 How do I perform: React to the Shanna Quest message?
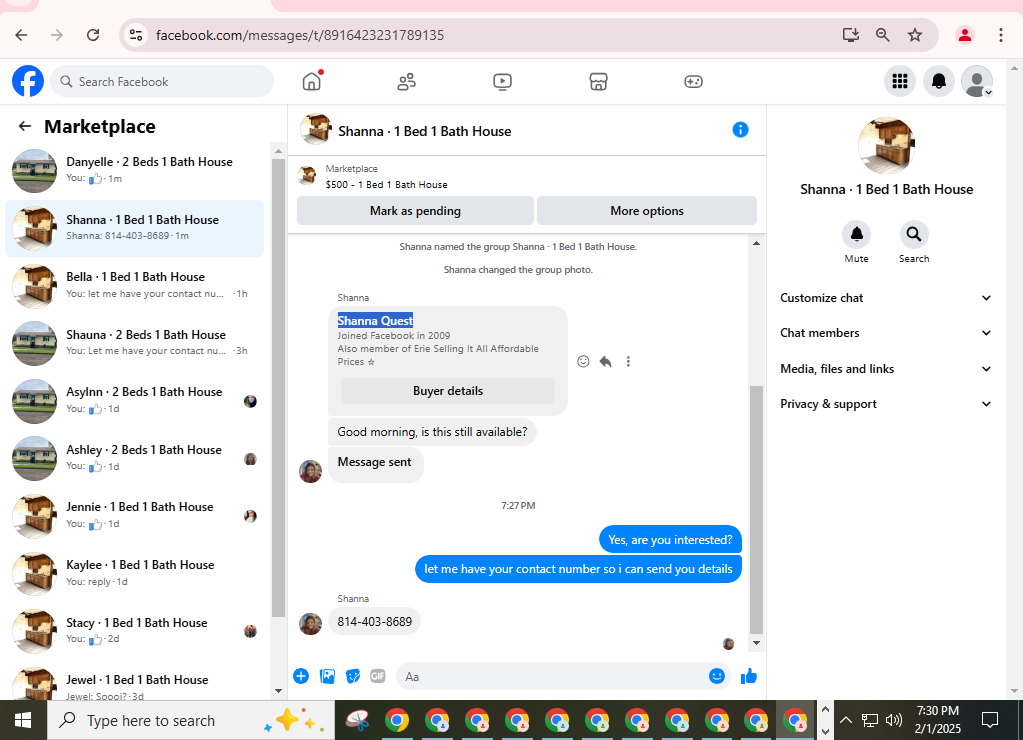[x=583, y=361]
